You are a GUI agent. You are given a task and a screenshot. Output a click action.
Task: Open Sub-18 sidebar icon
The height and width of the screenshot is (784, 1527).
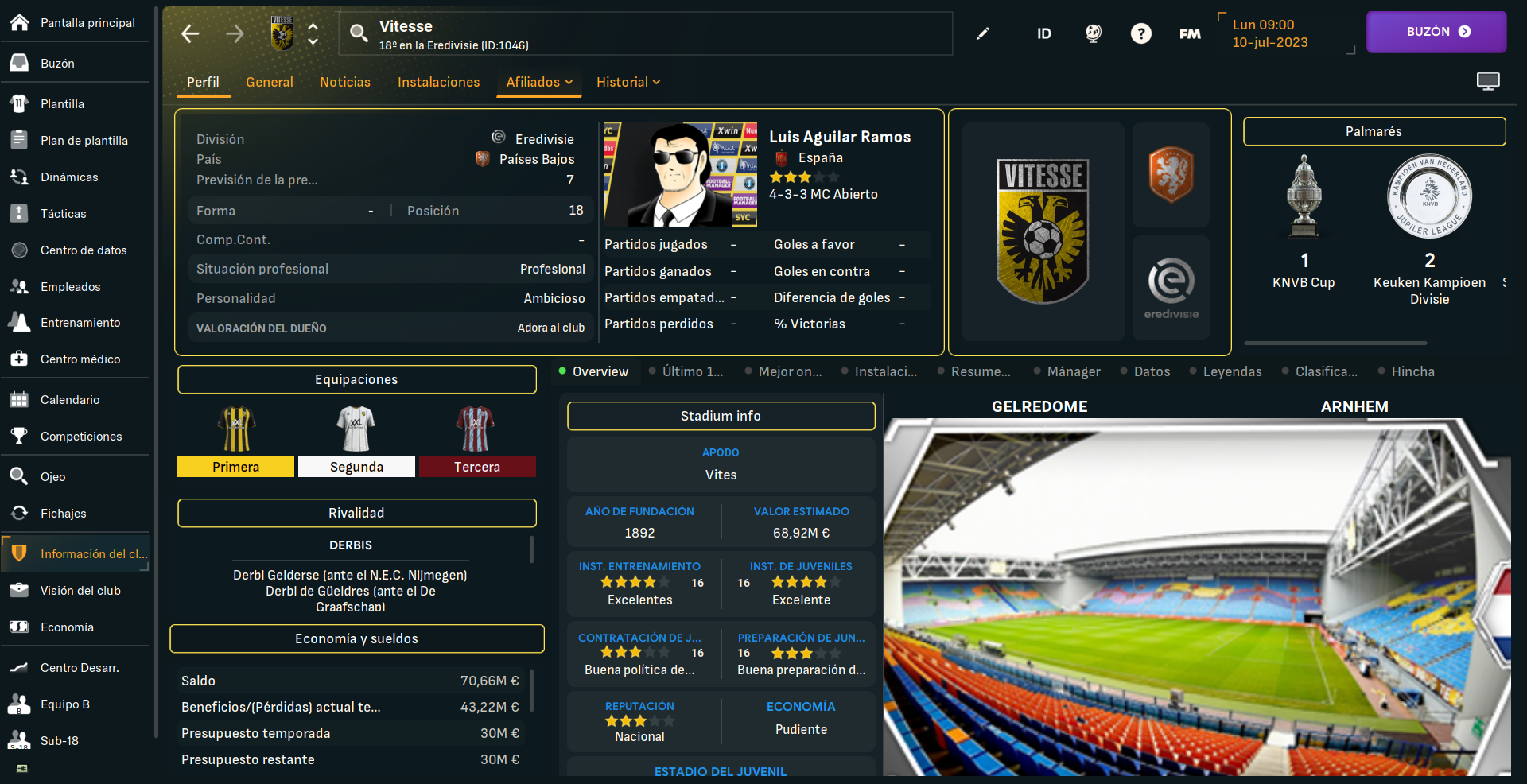pos(20,740)
